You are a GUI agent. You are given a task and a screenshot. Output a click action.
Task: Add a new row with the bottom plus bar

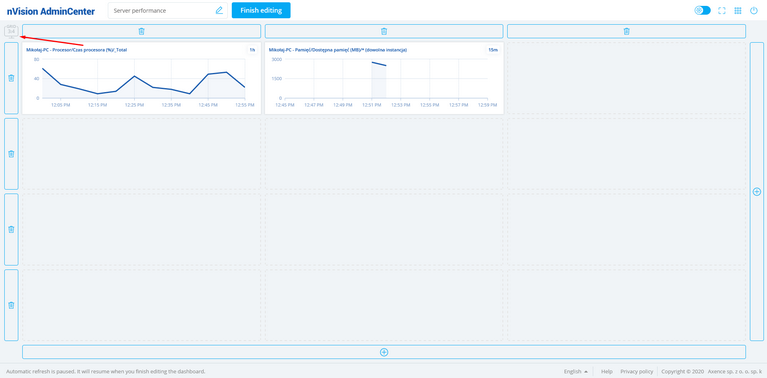(384, 352)
